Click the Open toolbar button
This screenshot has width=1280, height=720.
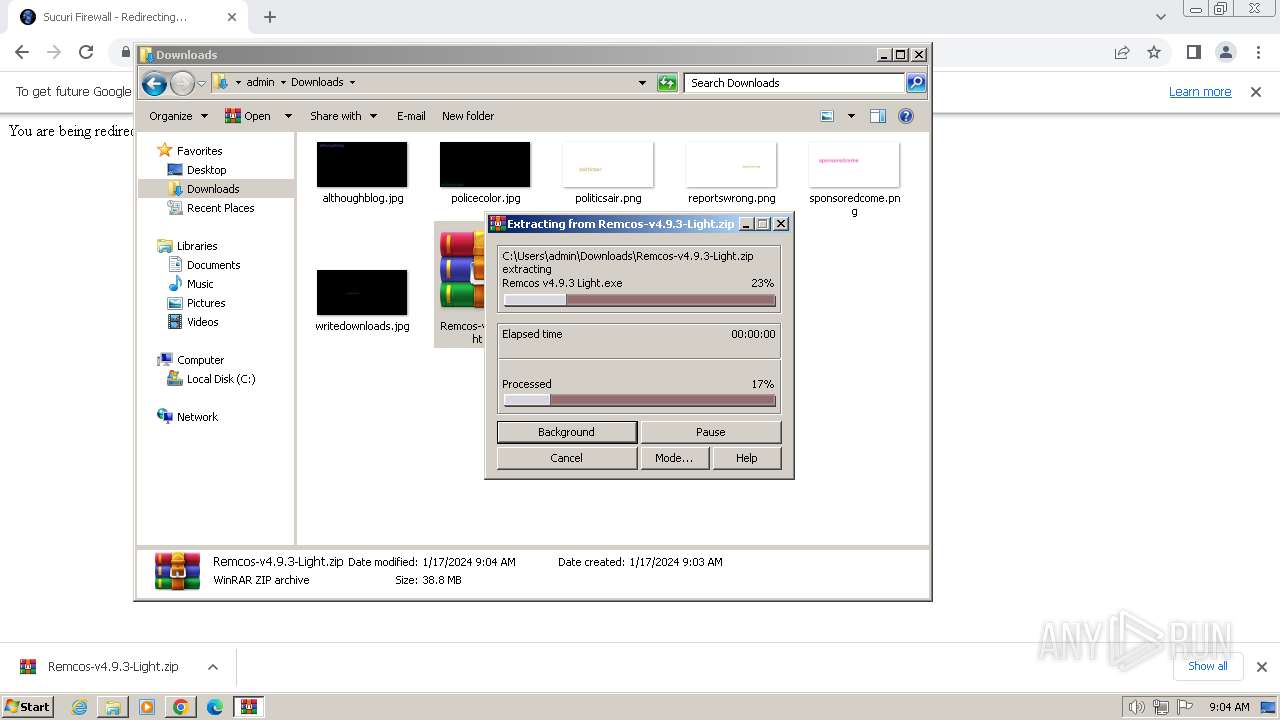pyautogui.click(x=248, y=116)
